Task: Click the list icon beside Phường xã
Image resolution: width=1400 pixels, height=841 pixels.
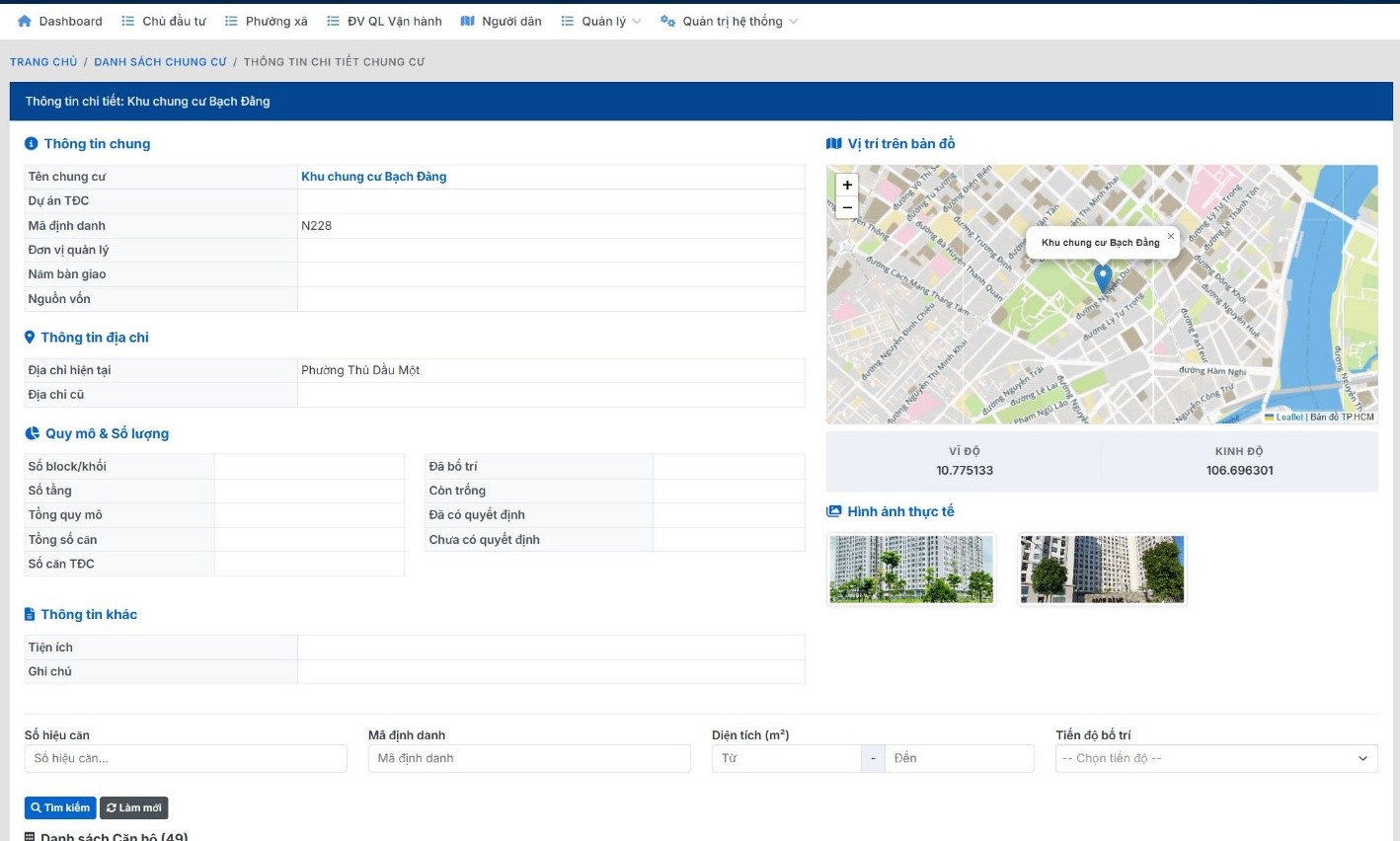Action: [x=231, y=21]
